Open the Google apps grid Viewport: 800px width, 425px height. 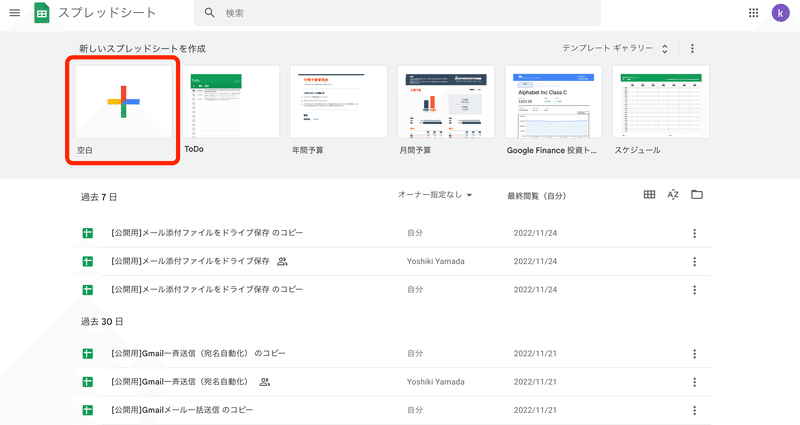753,13
